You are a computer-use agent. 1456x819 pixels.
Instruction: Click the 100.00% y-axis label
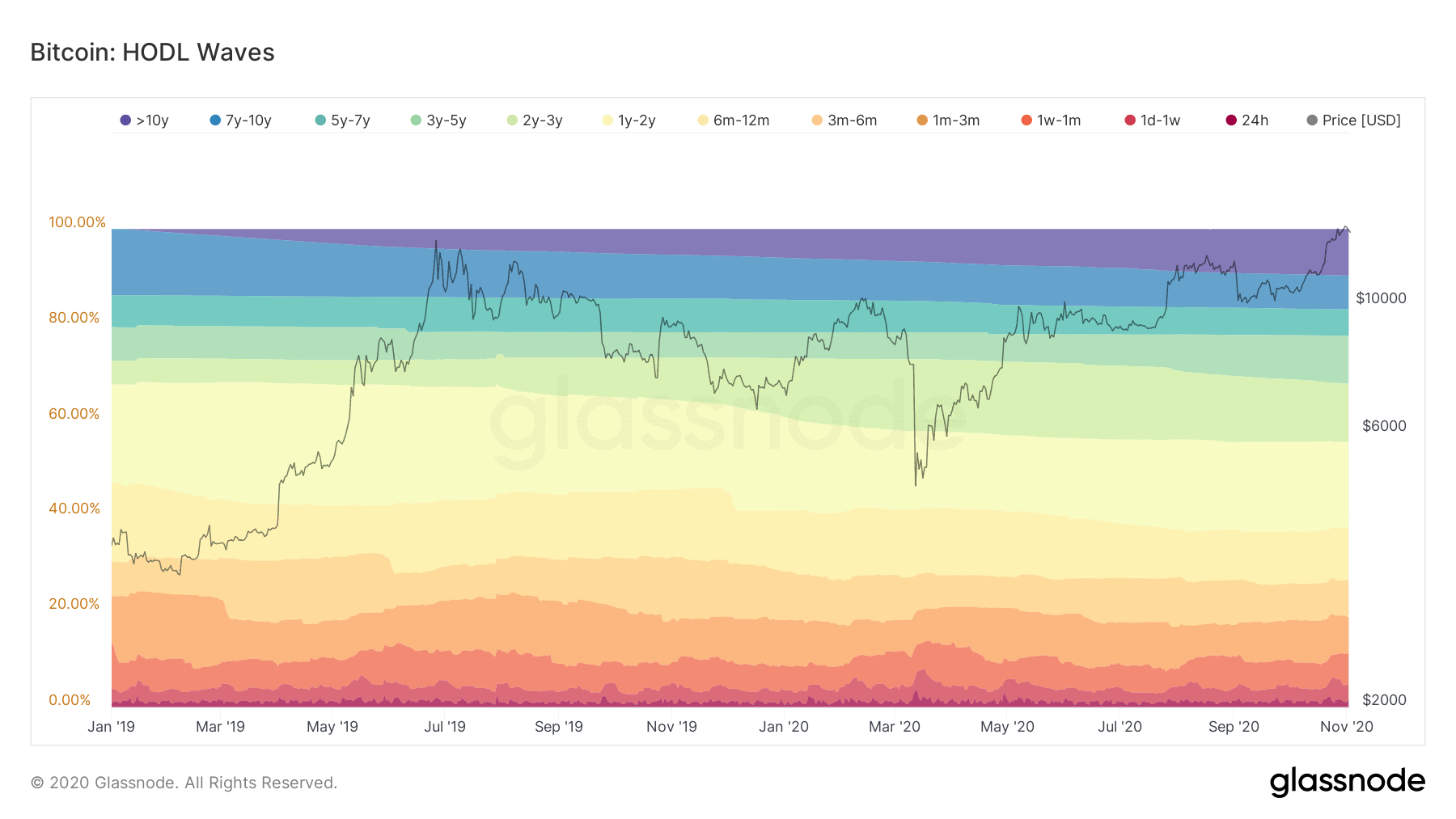click(x=77, y=222)
